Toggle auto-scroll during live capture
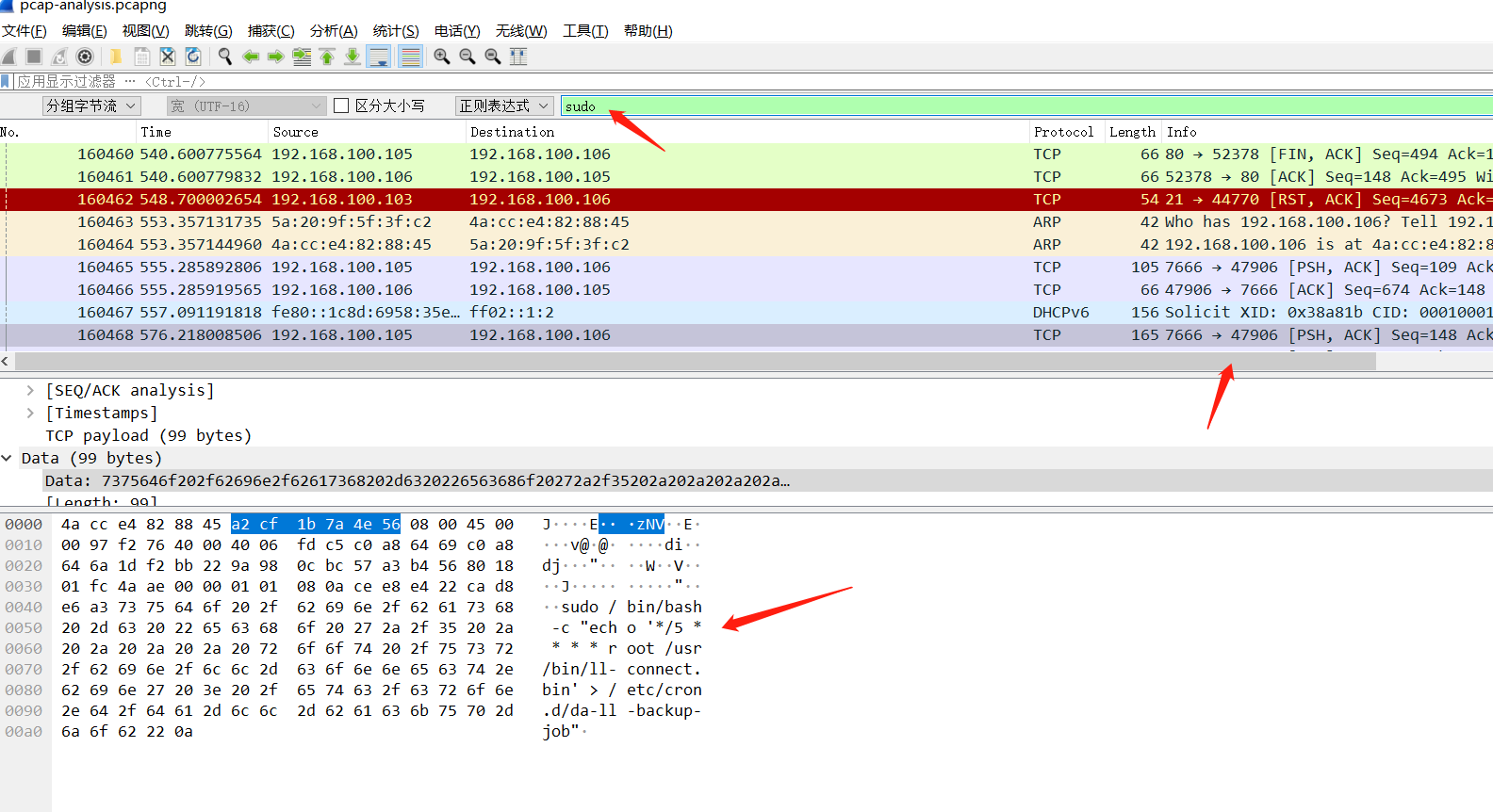Image resolution: width=1493 pixels, height=812 pixels. (x=379, y=57)
